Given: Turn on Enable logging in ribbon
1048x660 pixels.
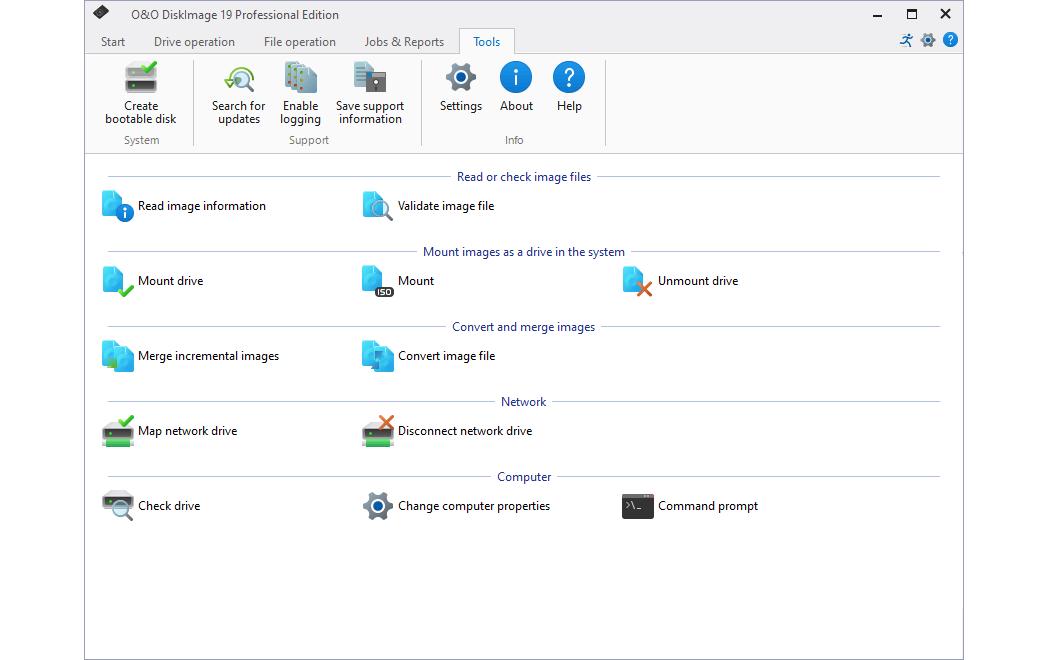Looking at the screenshot, I should (x=300, y=94).
